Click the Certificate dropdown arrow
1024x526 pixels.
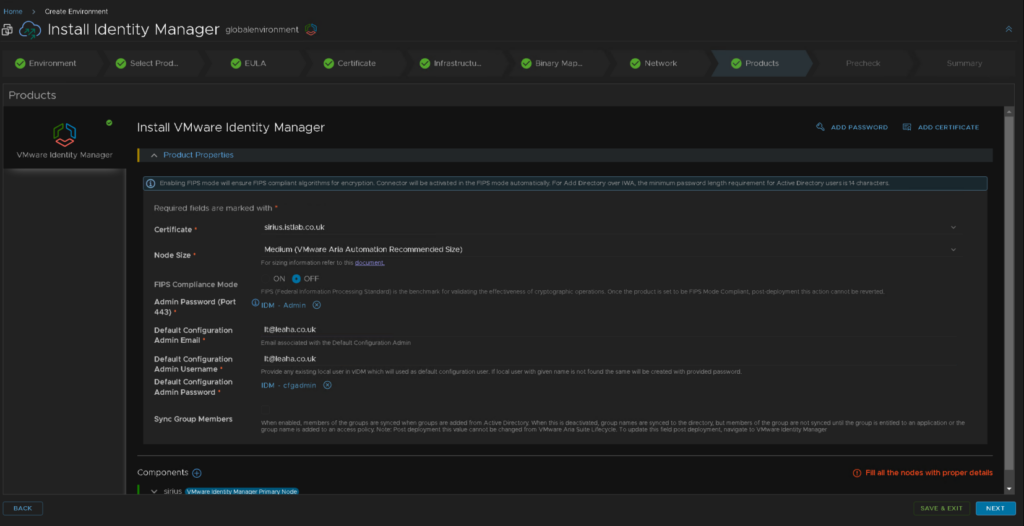(x=953, y=227)
